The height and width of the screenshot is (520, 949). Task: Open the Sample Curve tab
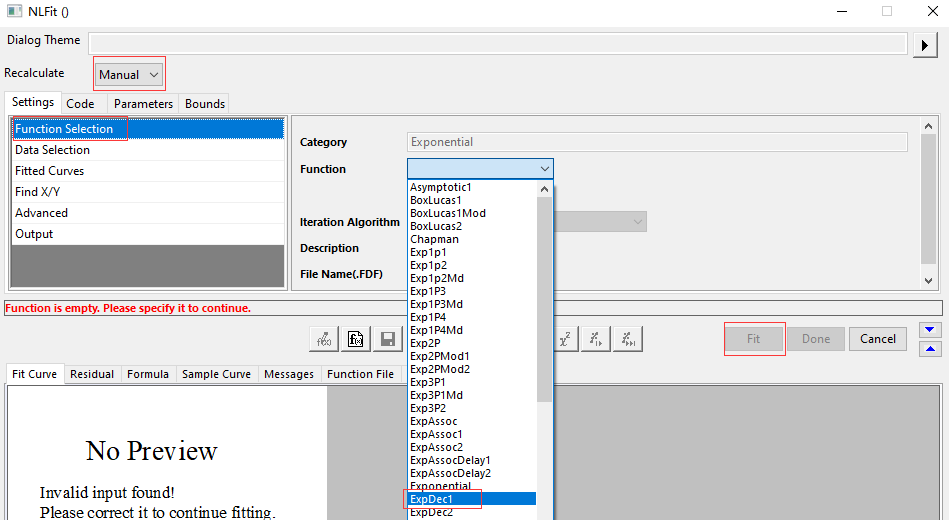(x=217, y=375)
